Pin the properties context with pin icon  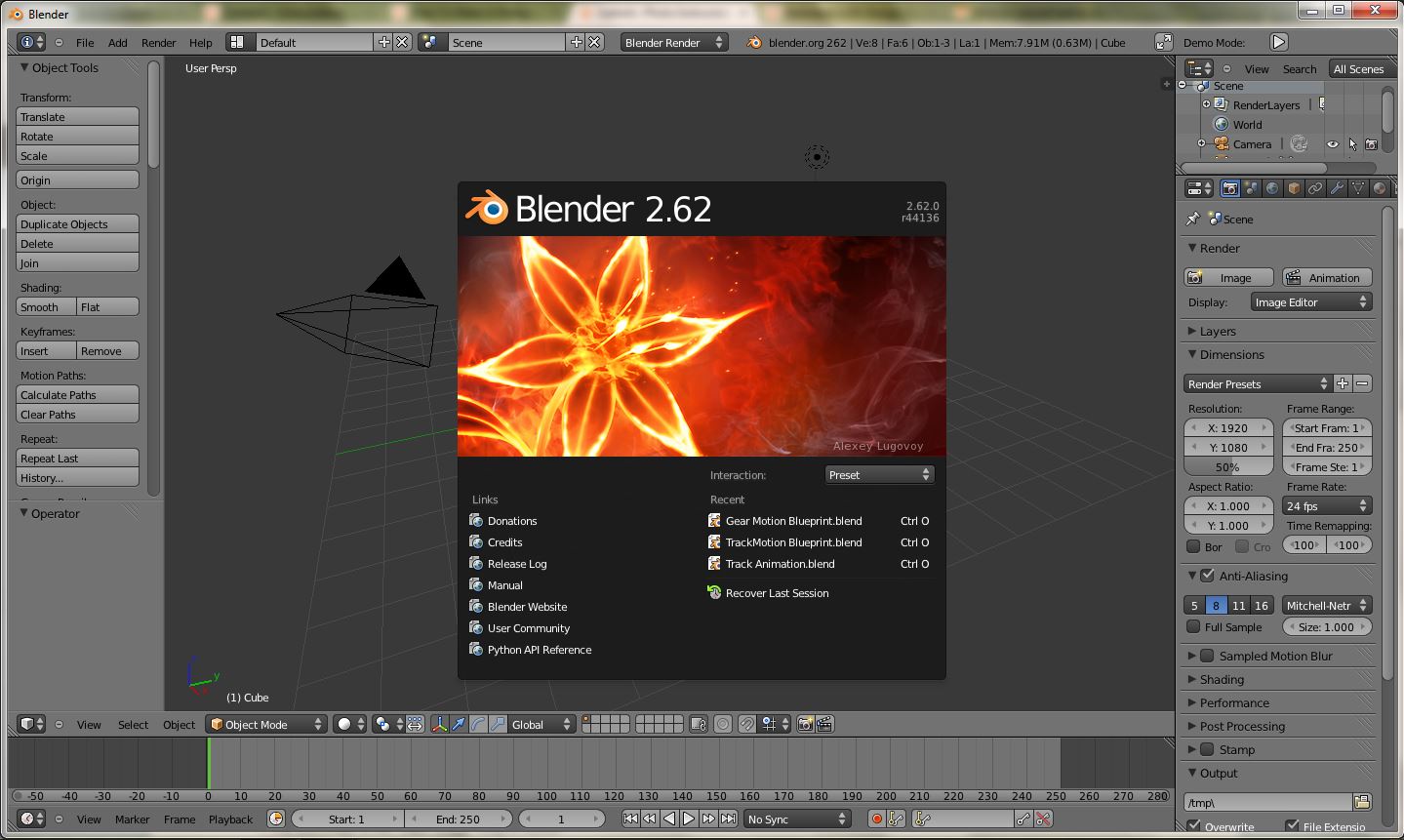[x=1192, y=220]
